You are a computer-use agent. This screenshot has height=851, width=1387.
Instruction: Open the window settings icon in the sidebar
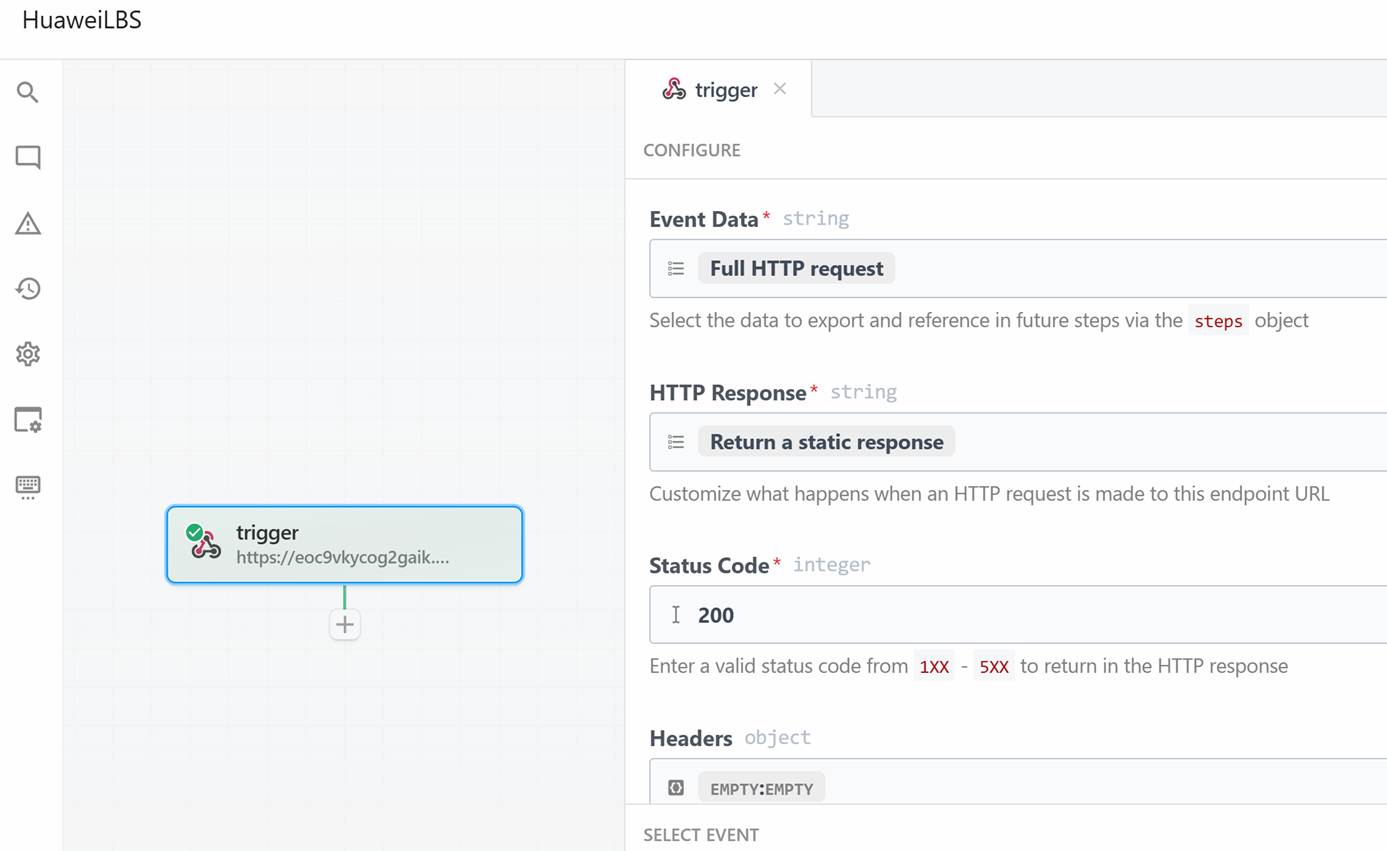click(28, 420)
